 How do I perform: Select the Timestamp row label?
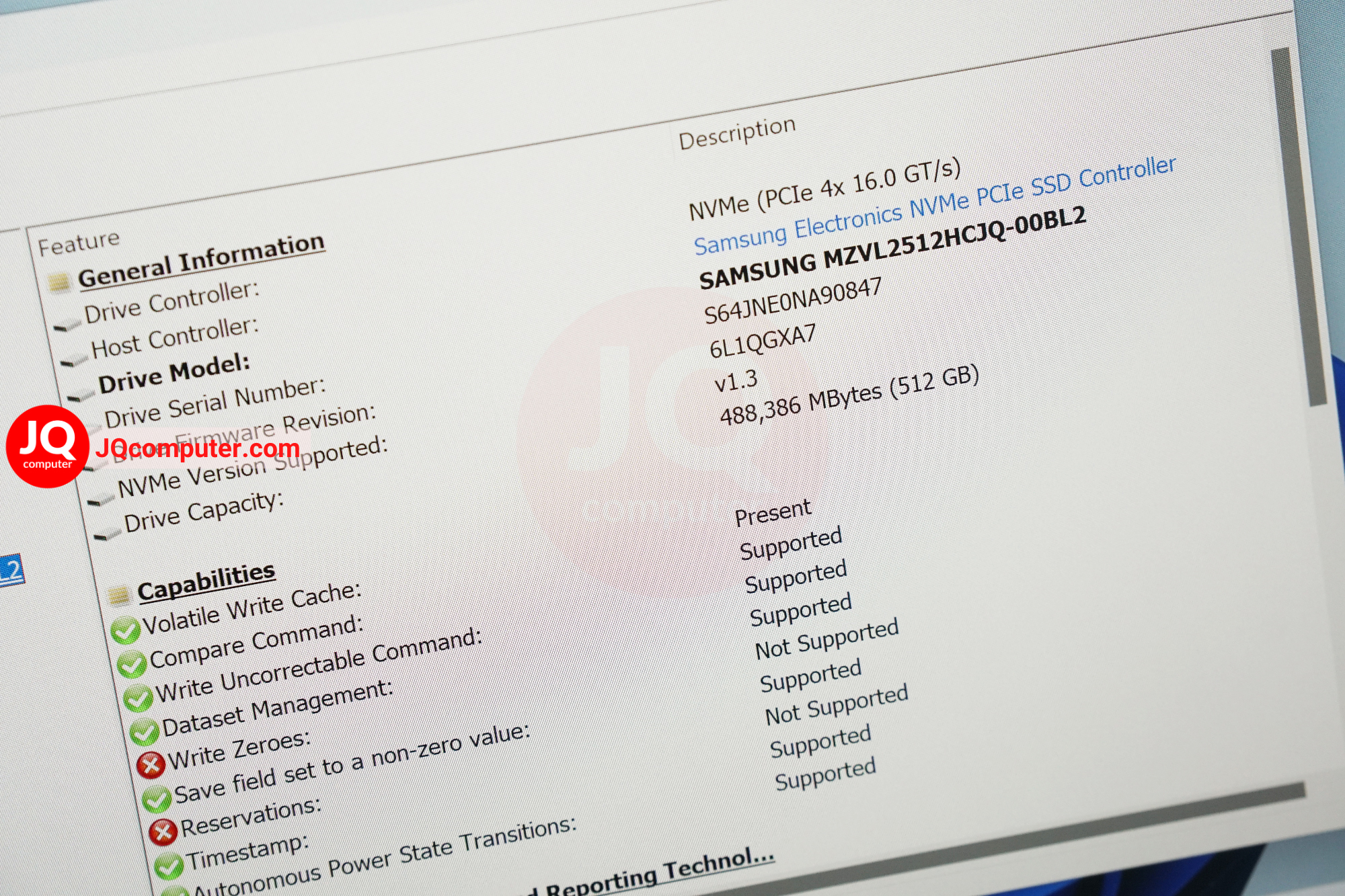pyautogui.click(x=247, y=852)
